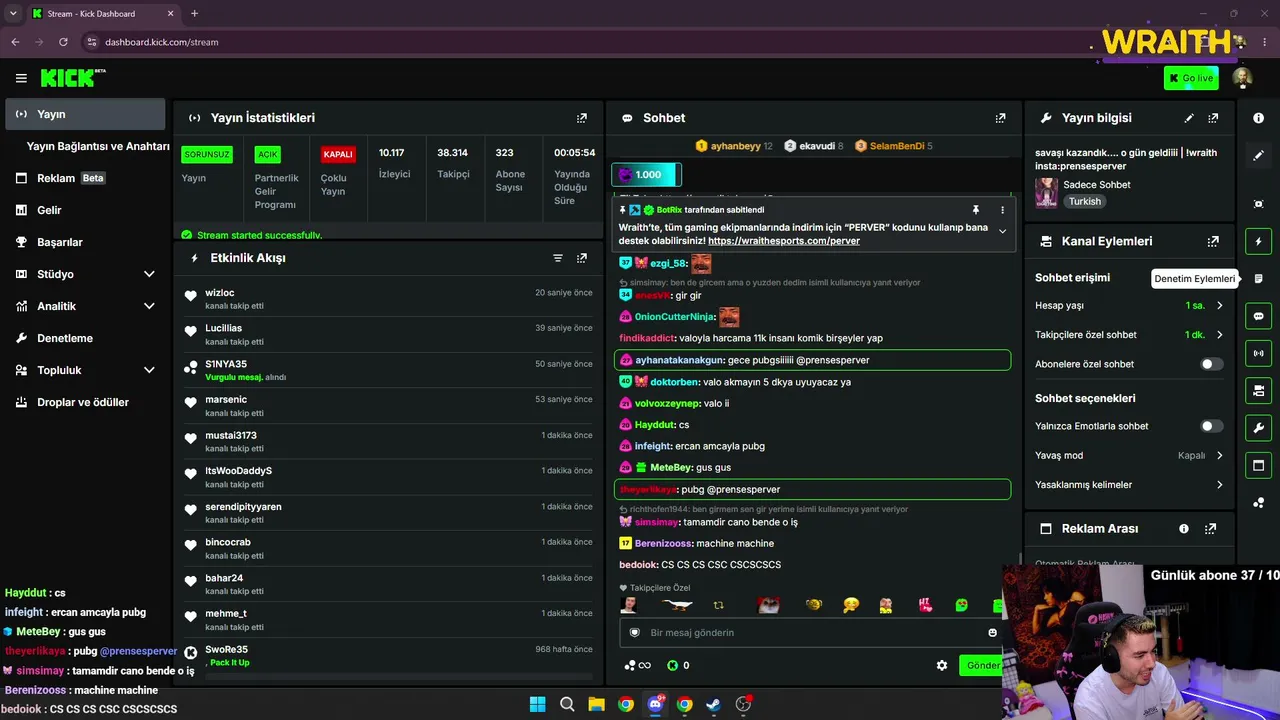Toggle the lightning activity-feed widget in right sidebar
The width and height of the screenshot is (1280, 720).
pyautogui.click(x=1258, y=241)
